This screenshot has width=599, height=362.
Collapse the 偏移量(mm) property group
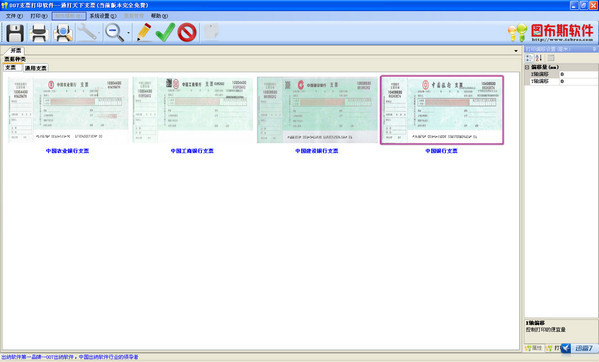pyautogui.click(x=527, y=67)
